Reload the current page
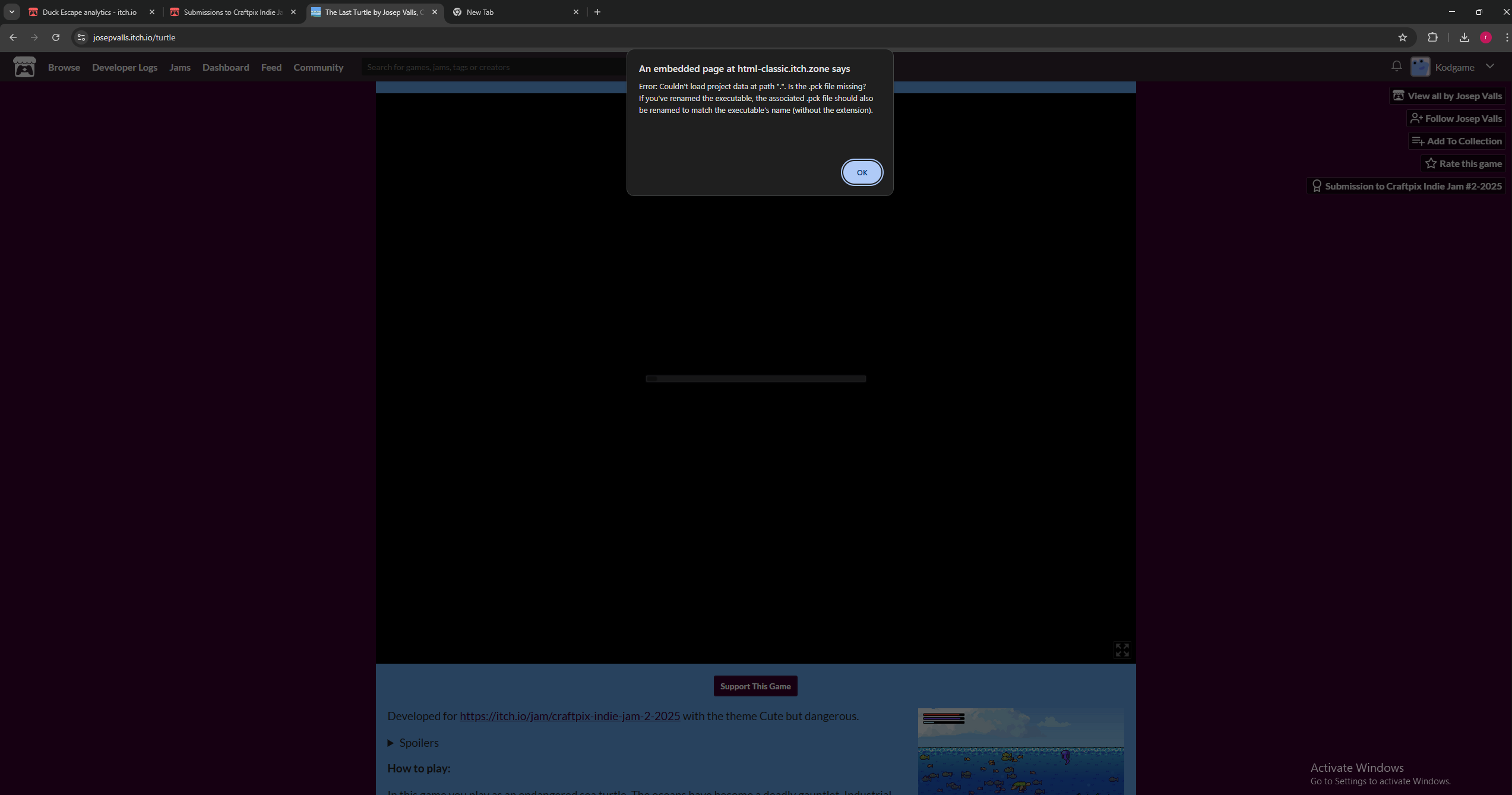This screenshot has width=1512, height=795. click(x=56, y=37)
